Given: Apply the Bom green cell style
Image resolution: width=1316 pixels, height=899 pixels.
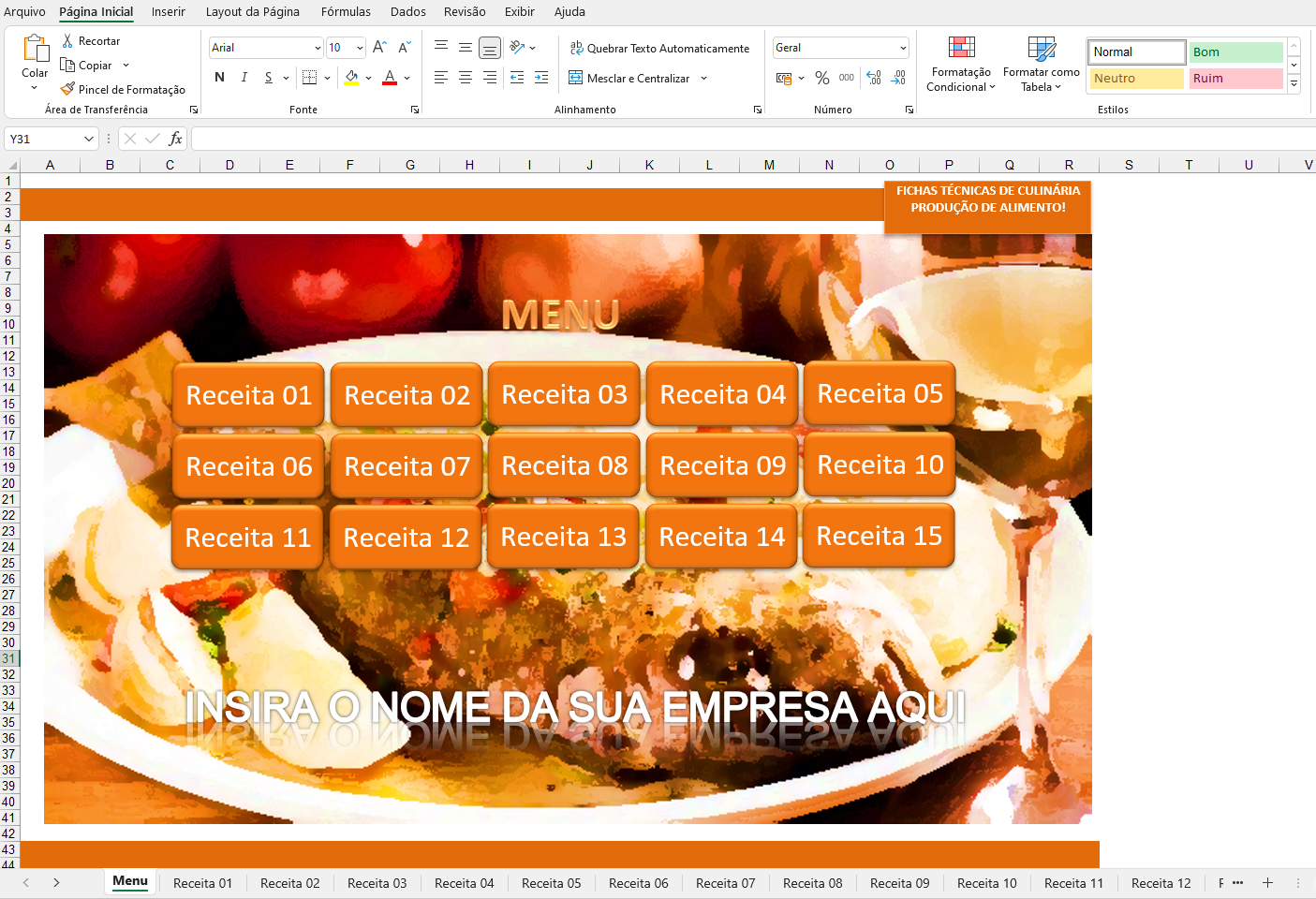Looking at the screenshot, I should [x=1235, y=52].
